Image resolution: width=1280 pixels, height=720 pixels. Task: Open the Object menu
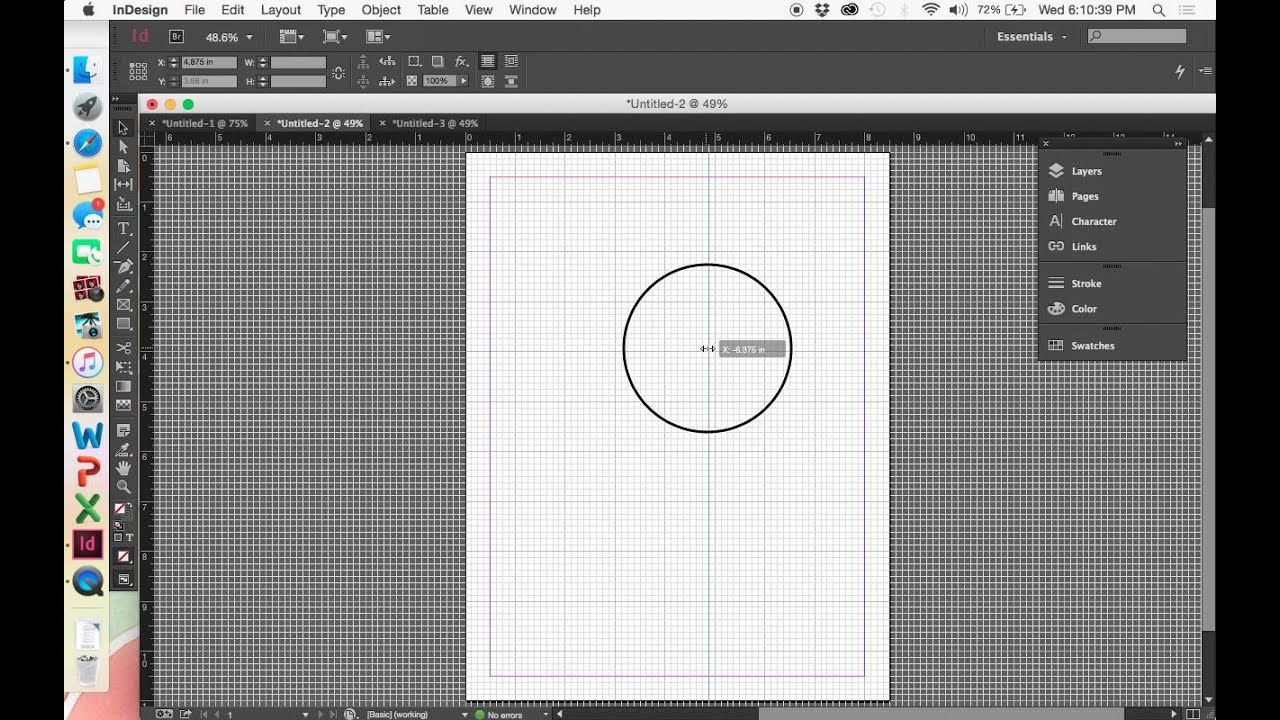click(381, 10)
